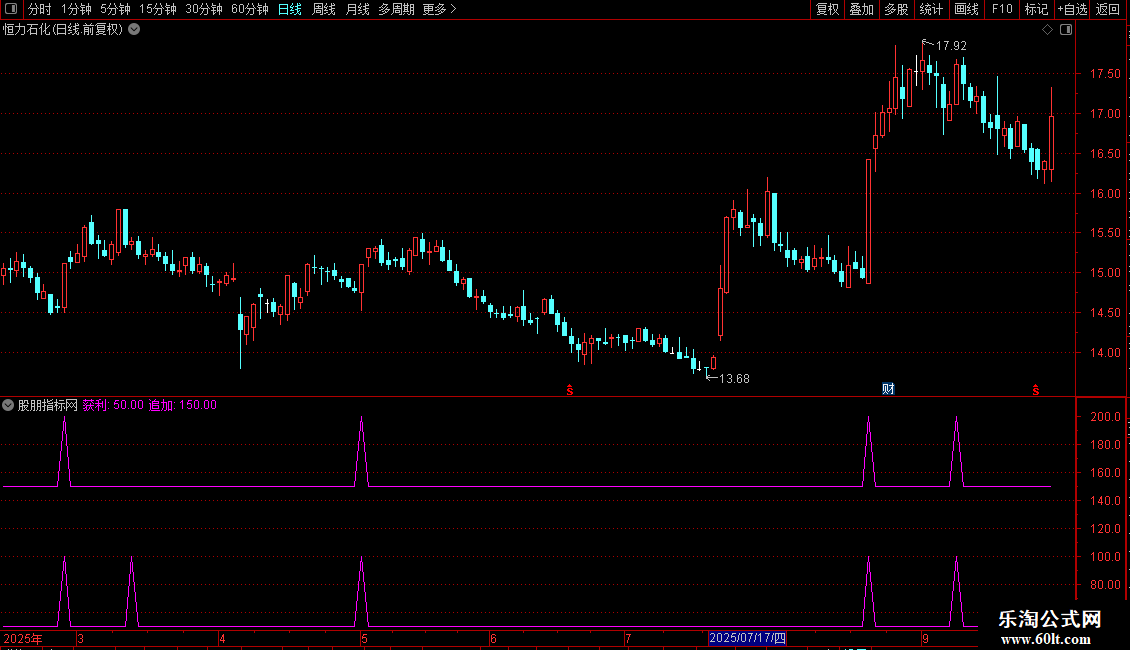Select the 1分钟 period
This screenshot has width=1130, height=650.
76,9
